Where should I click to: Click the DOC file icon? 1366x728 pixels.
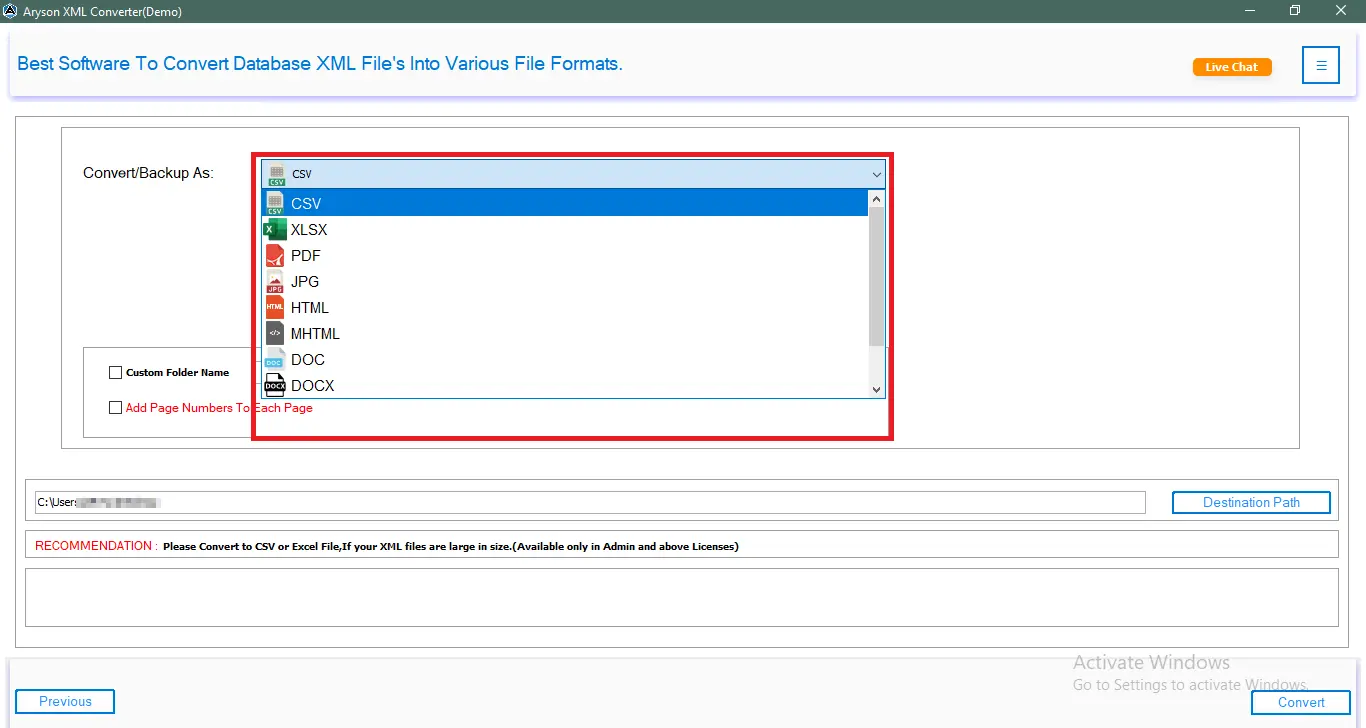(275, 359)
